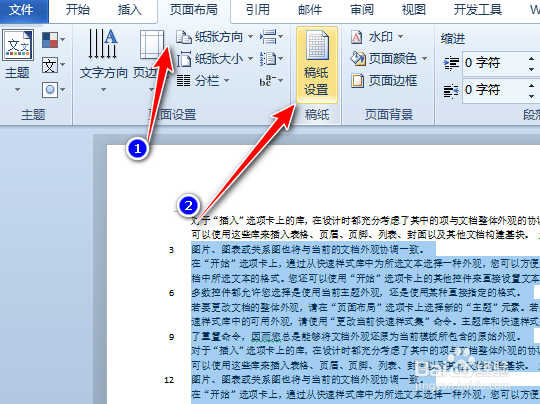This screenshot has height=404, width=540.
Task: Increase right indent with up stepper
Action: [x=532, y=85]
